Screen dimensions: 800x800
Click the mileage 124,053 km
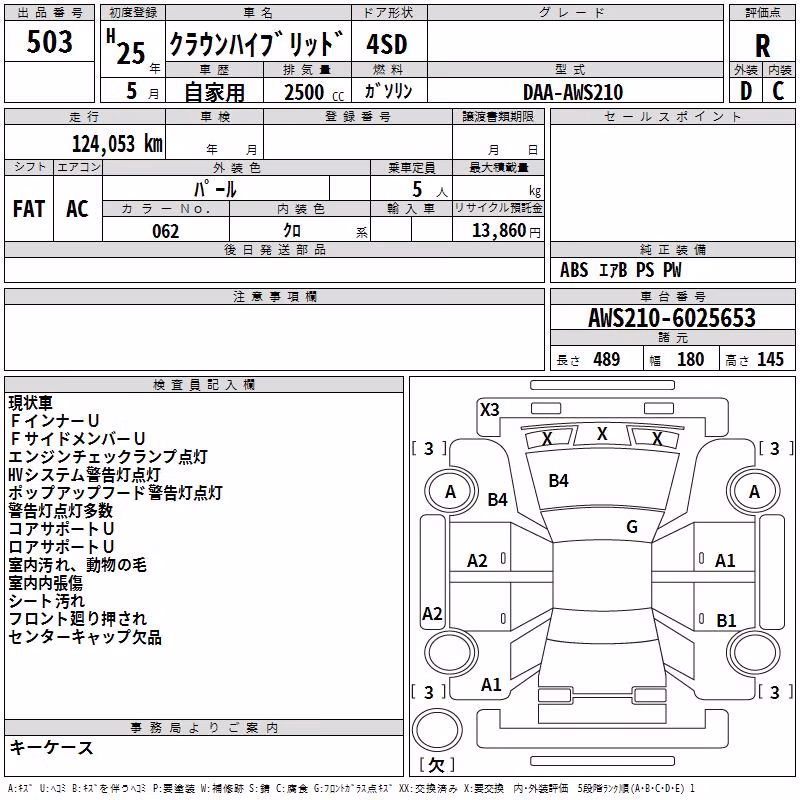117,143
